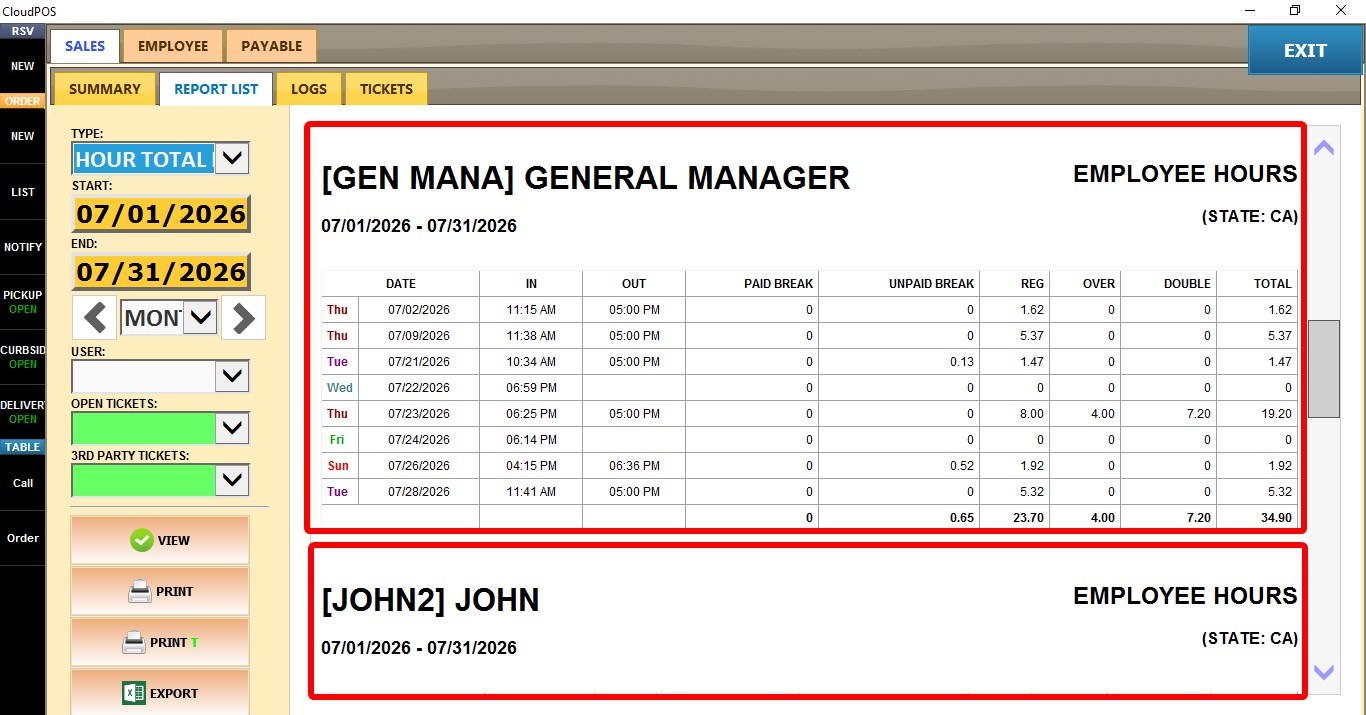
Task: Click the TOTAL column header
Action: tap(1257, 284)
